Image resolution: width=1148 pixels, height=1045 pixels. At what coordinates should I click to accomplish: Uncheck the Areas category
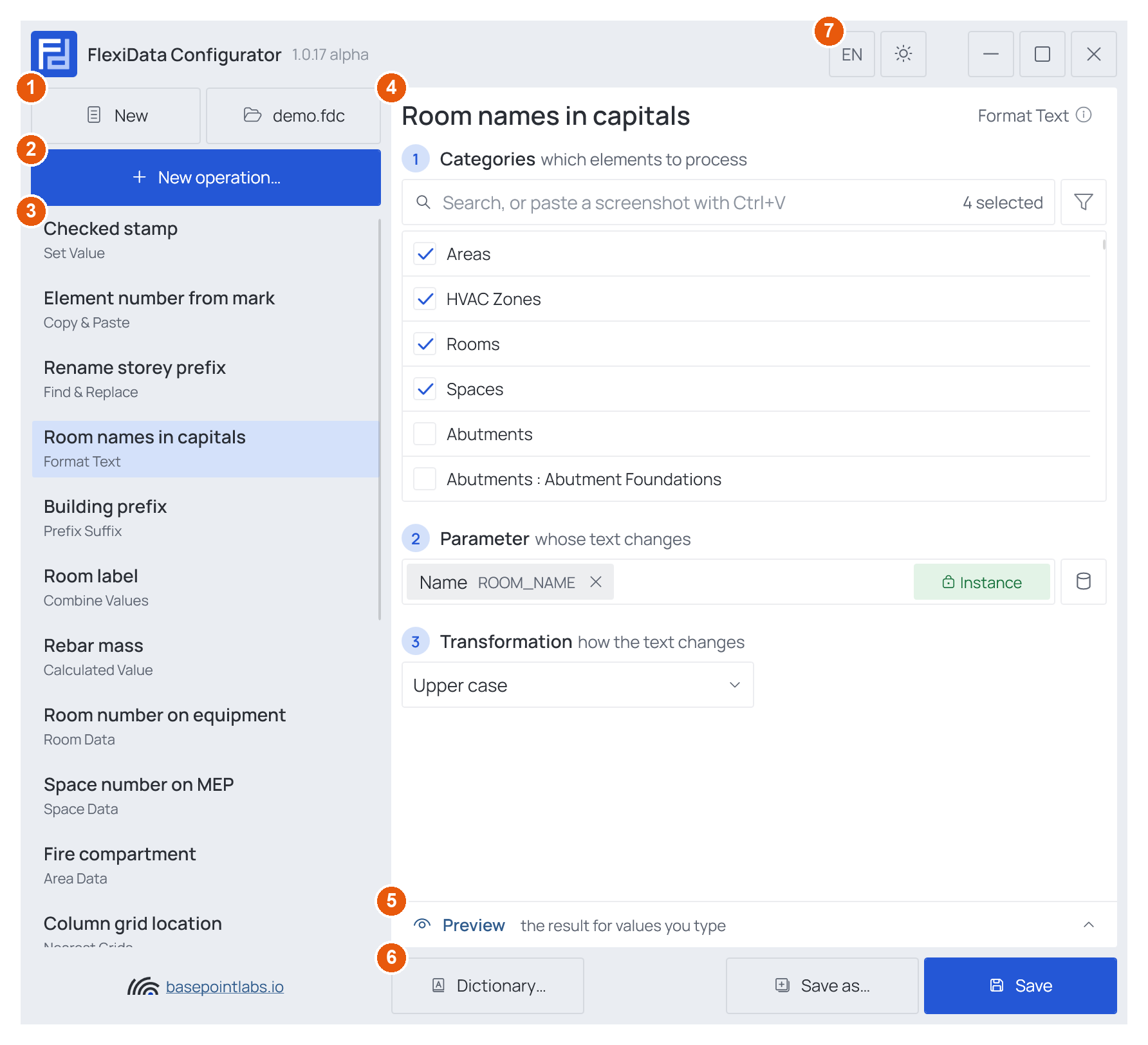[x=425, y=254]
